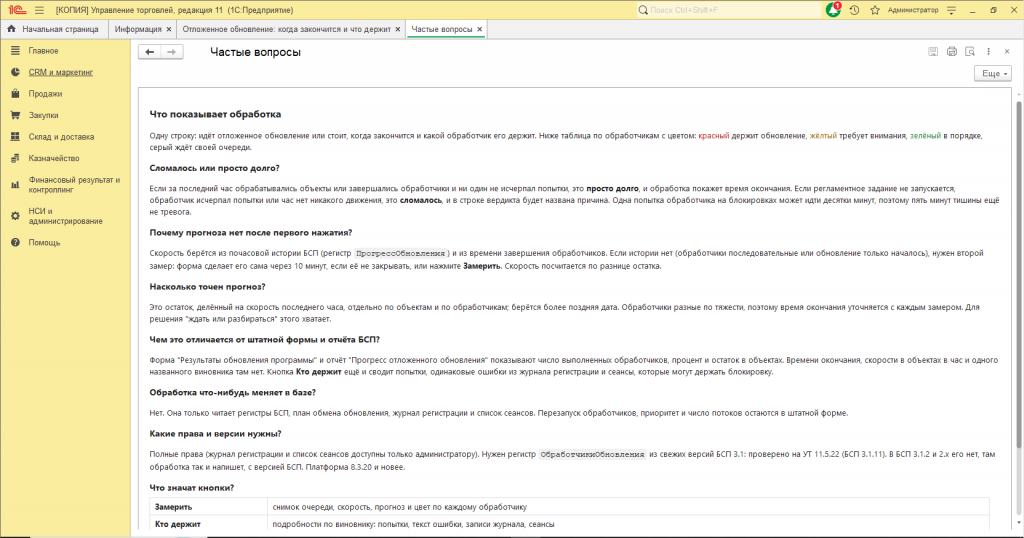Click the vertical scrollbar down arrow

pyautogui.click(x=1018, y=524)
